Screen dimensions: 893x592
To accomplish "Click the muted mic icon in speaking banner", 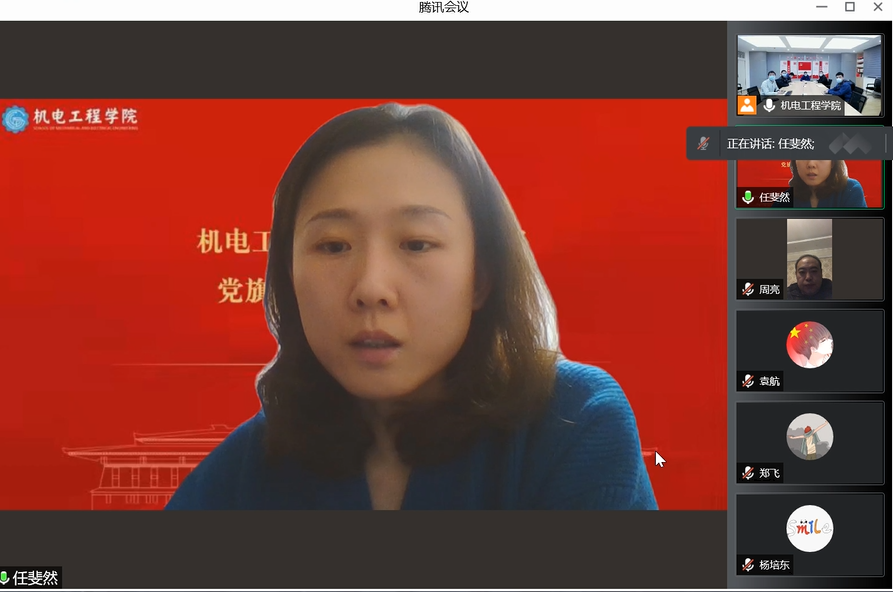I will point(703,144).
